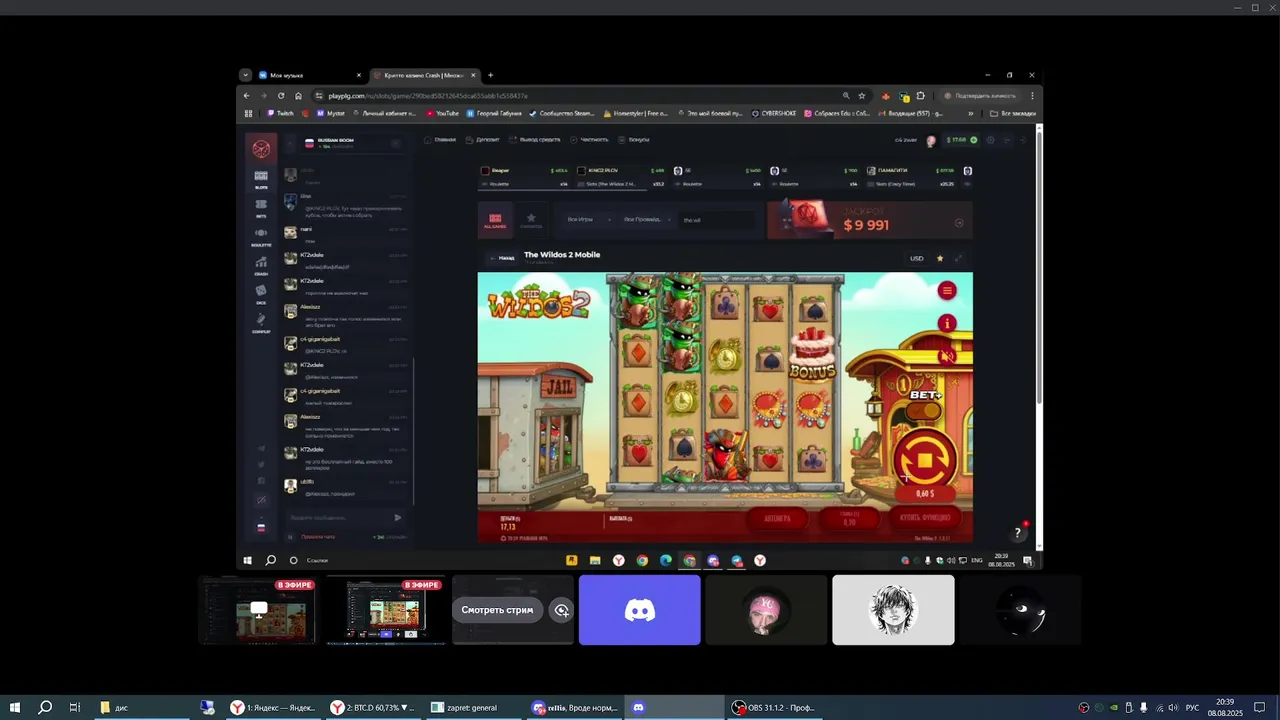Viewport: 1280px width, 720px height.
Task: Open the browser extensions puzzle icon
Action: tap(921, 96)
